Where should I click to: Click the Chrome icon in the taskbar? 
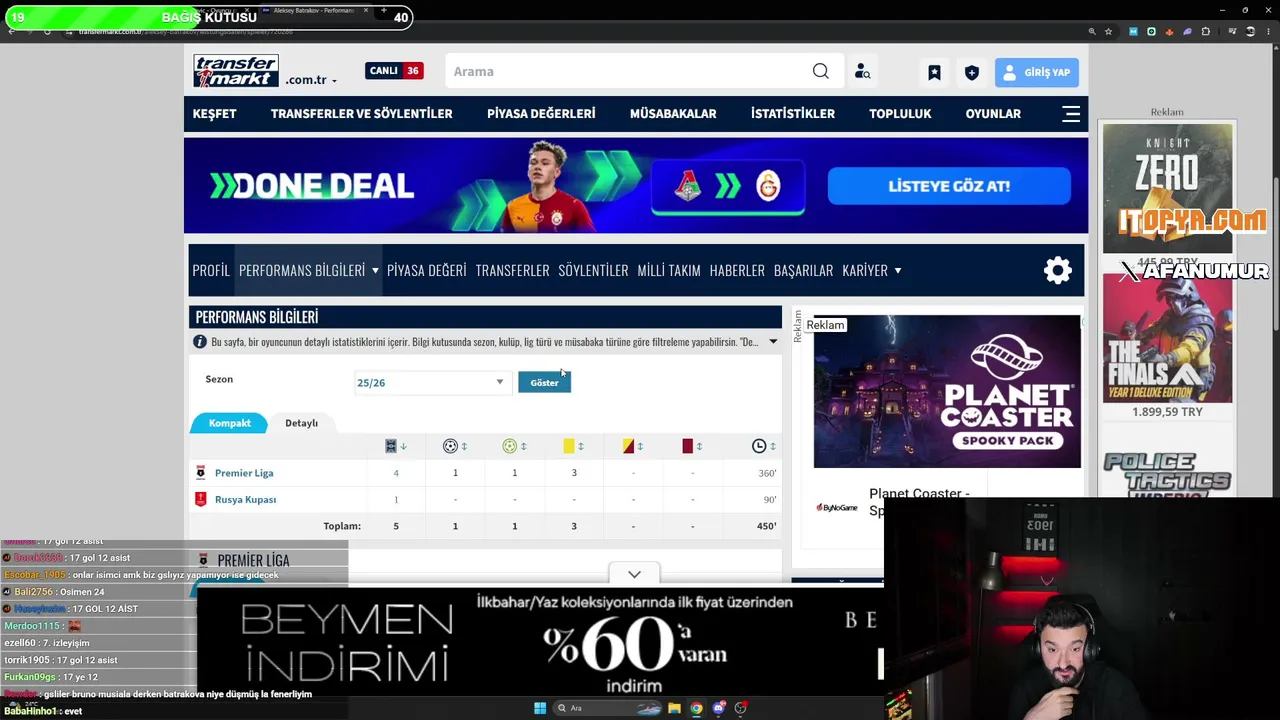tap(696, 708)
